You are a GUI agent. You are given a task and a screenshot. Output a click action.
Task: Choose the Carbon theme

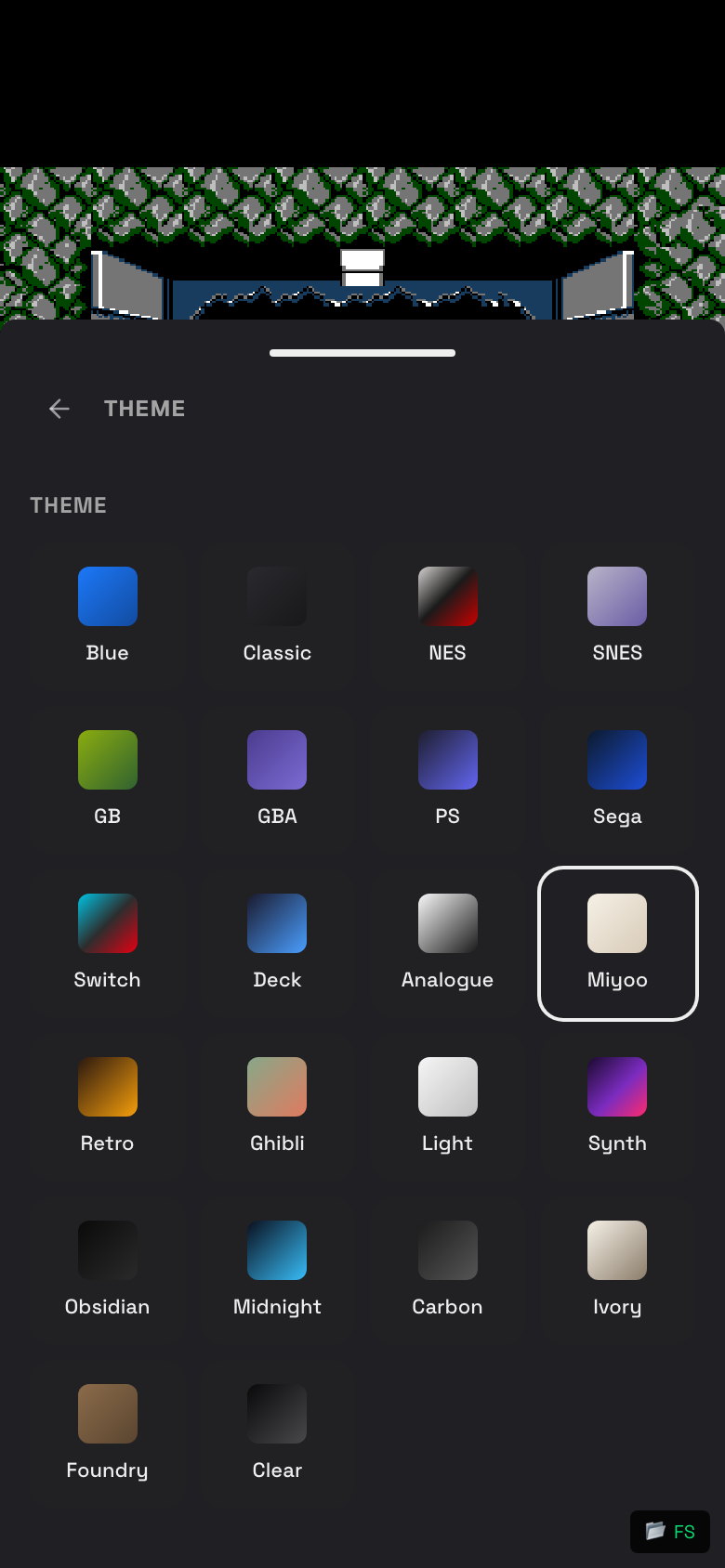tap(447, 1270)
